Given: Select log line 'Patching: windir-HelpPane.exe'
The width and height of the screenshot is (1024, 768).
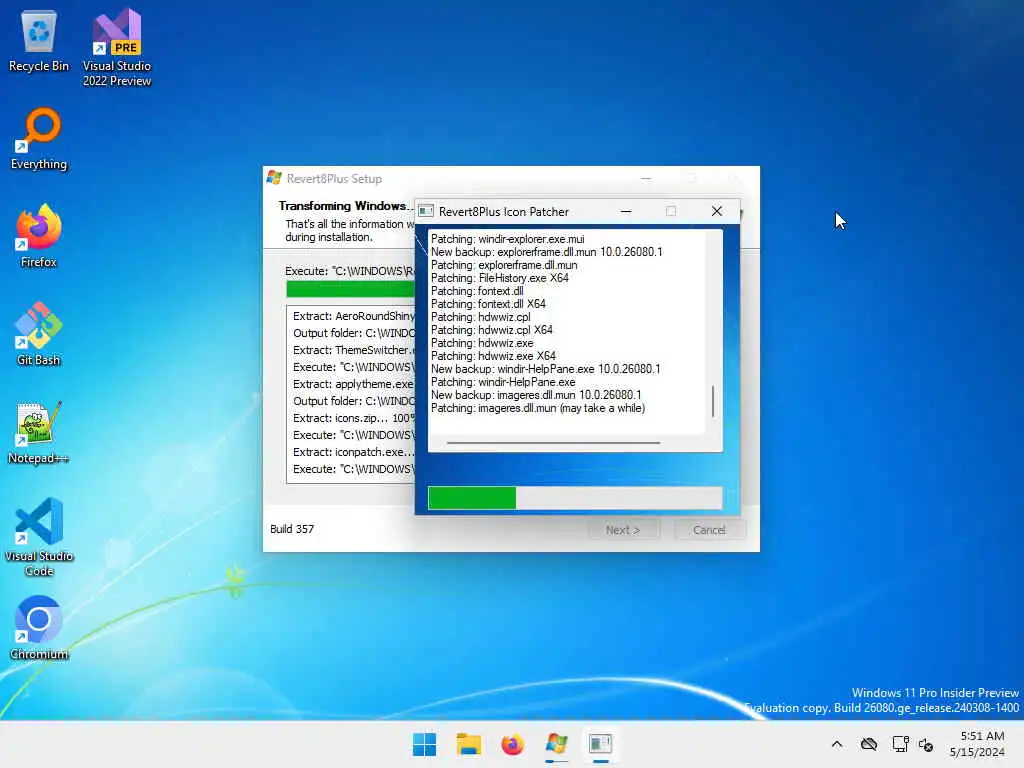Looking at the screenshot, I should pos(503,382).
